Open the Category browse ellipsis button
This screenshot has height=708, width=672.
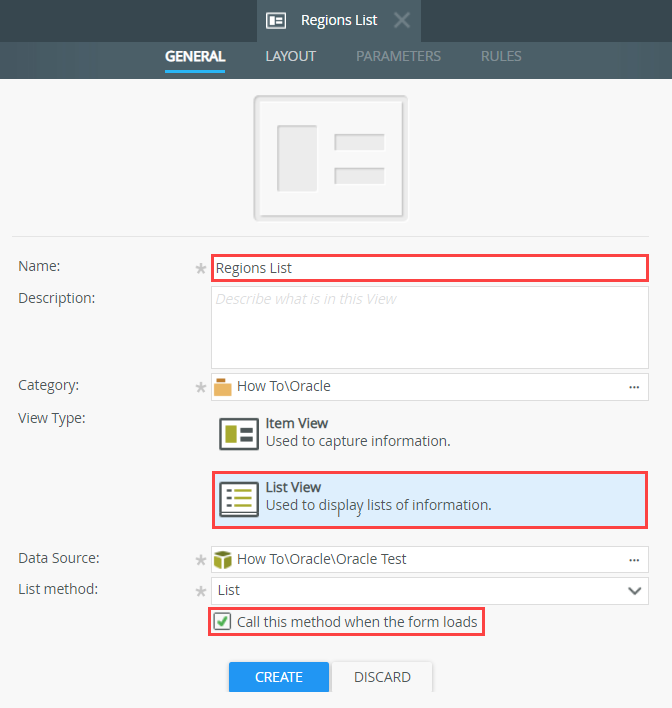[x=634, y=387]
